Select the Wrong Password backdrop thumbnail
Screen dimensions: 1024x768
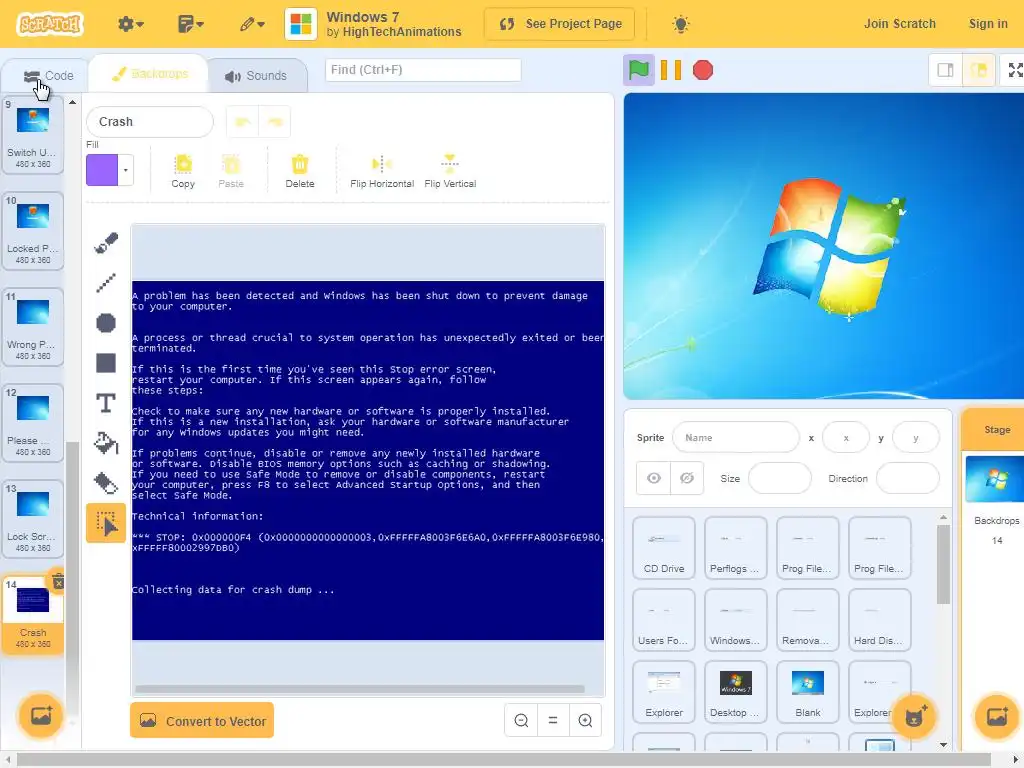point(33,327)
